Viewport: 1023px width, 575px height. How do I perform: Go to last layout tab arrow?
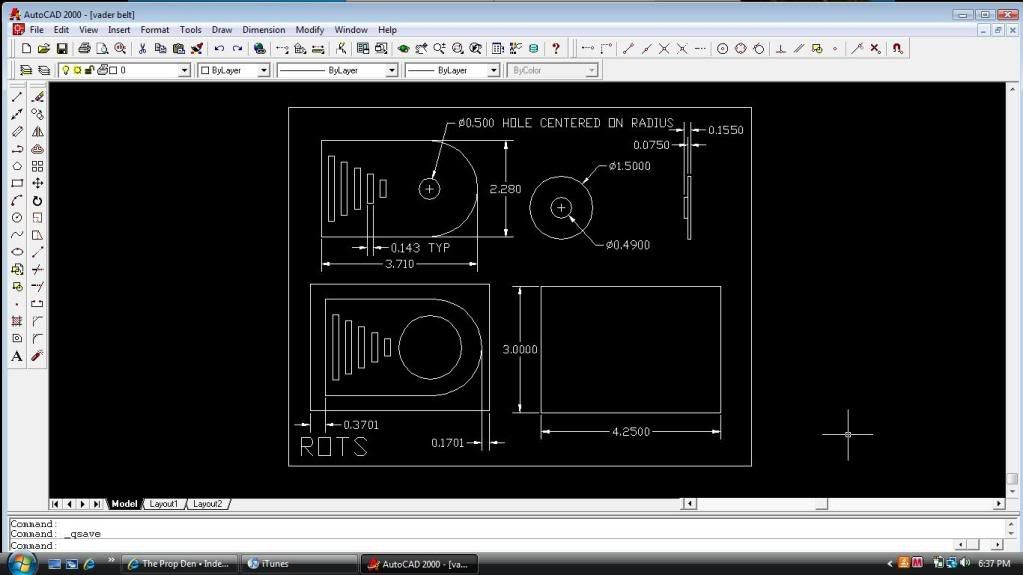tap(97, 504)
